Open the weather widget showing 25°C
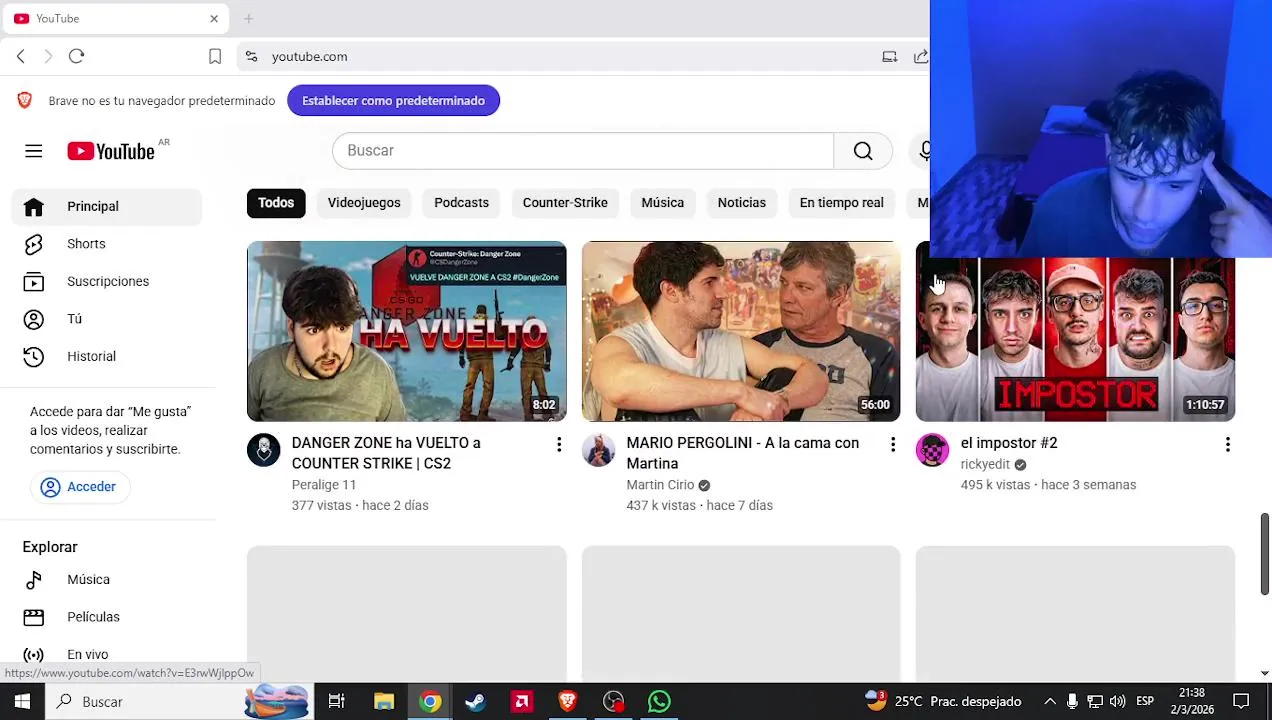 click(943, 702)
